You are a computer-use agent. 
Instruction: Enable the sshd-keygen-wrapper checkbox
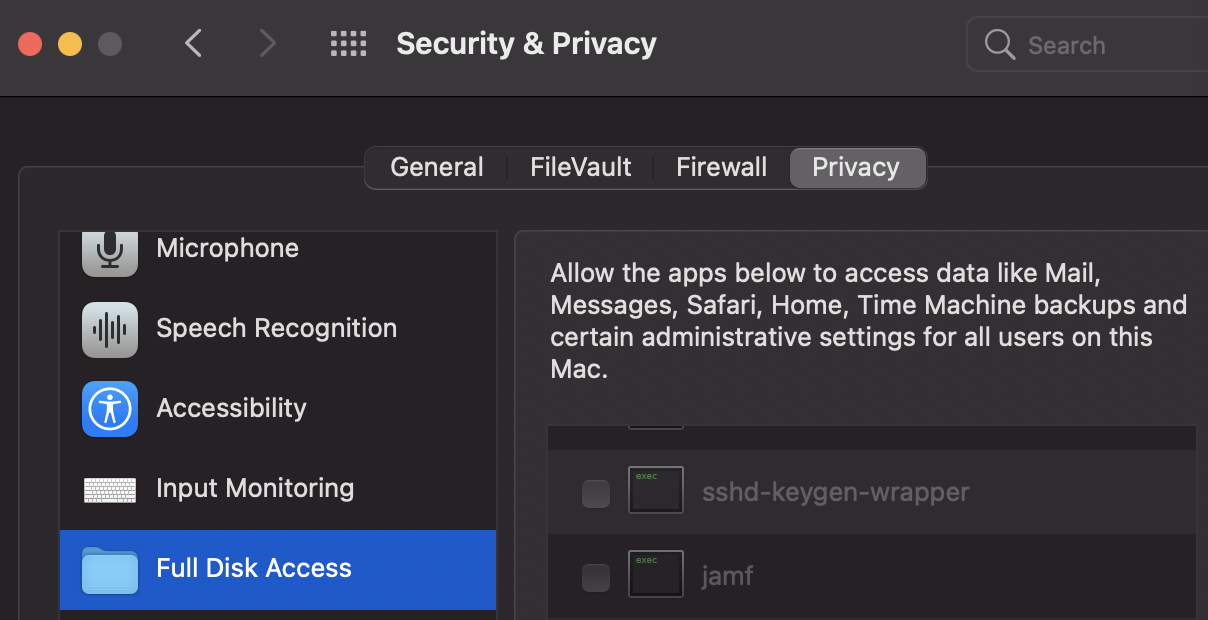click(x=596, y=493)
